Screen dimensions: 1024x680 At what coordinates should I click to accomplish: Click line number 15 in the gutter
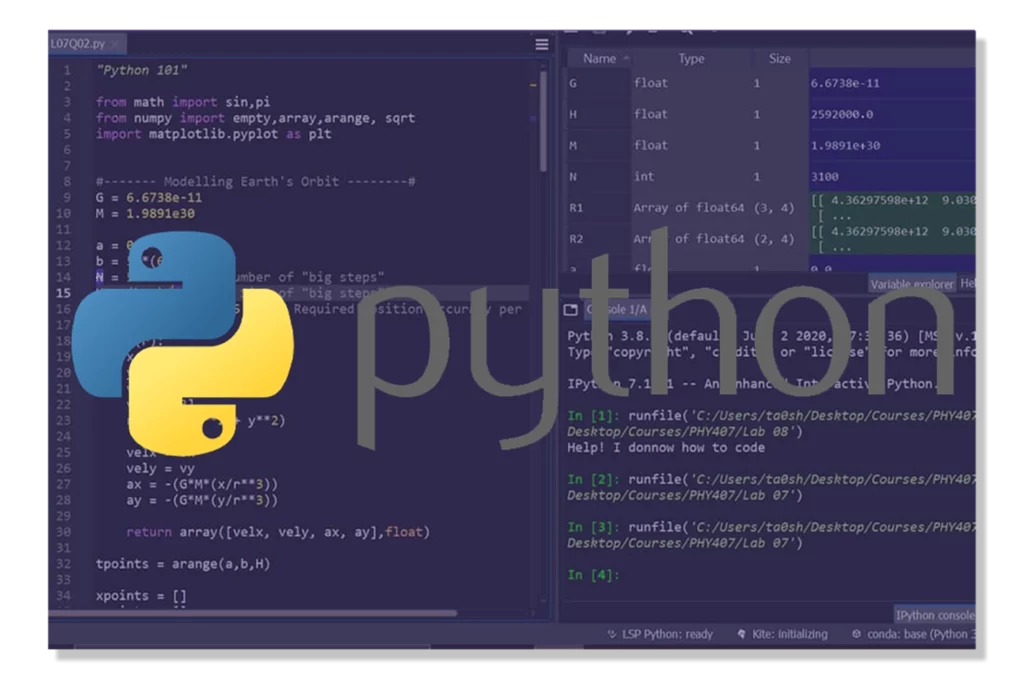(x=63, y=293)
